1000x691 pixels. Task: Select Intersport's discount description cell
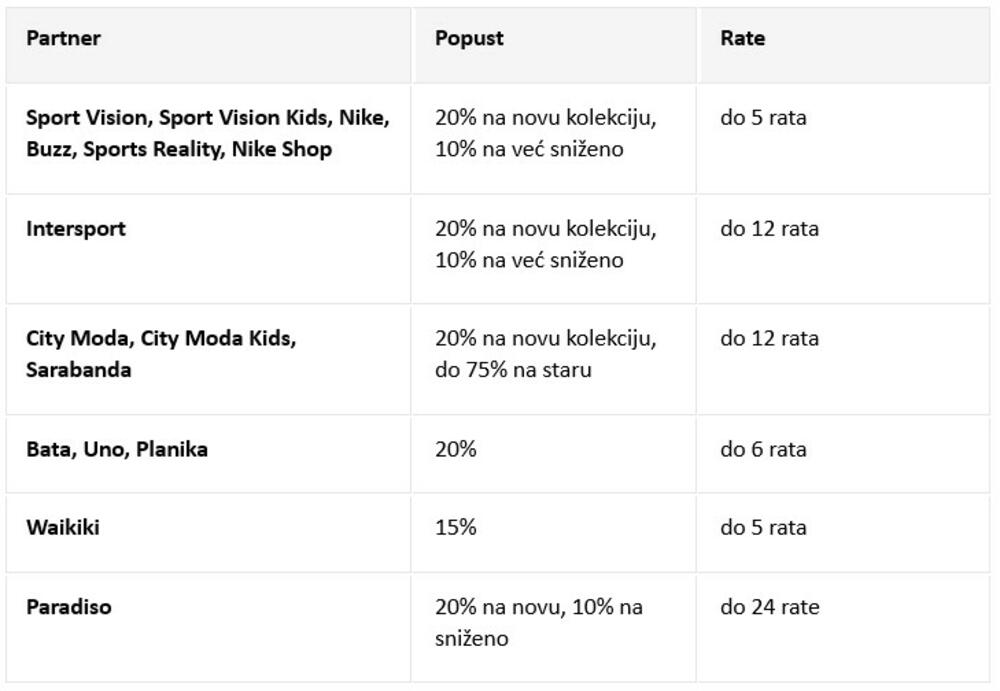[x=545, y=244]
